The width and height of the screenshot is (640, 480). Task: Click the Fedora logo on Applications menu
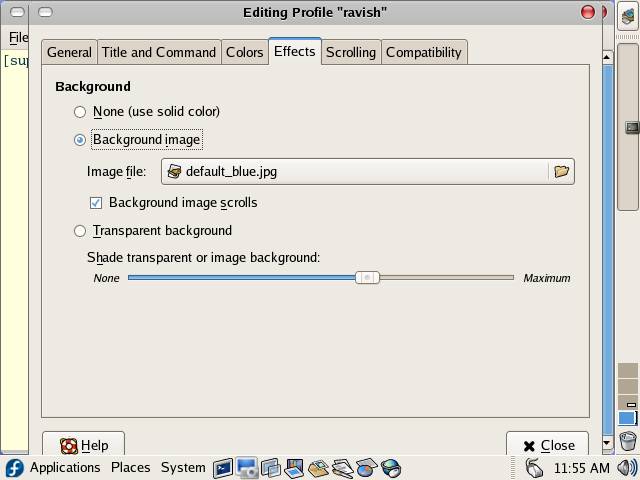click(x=14, y=468)
